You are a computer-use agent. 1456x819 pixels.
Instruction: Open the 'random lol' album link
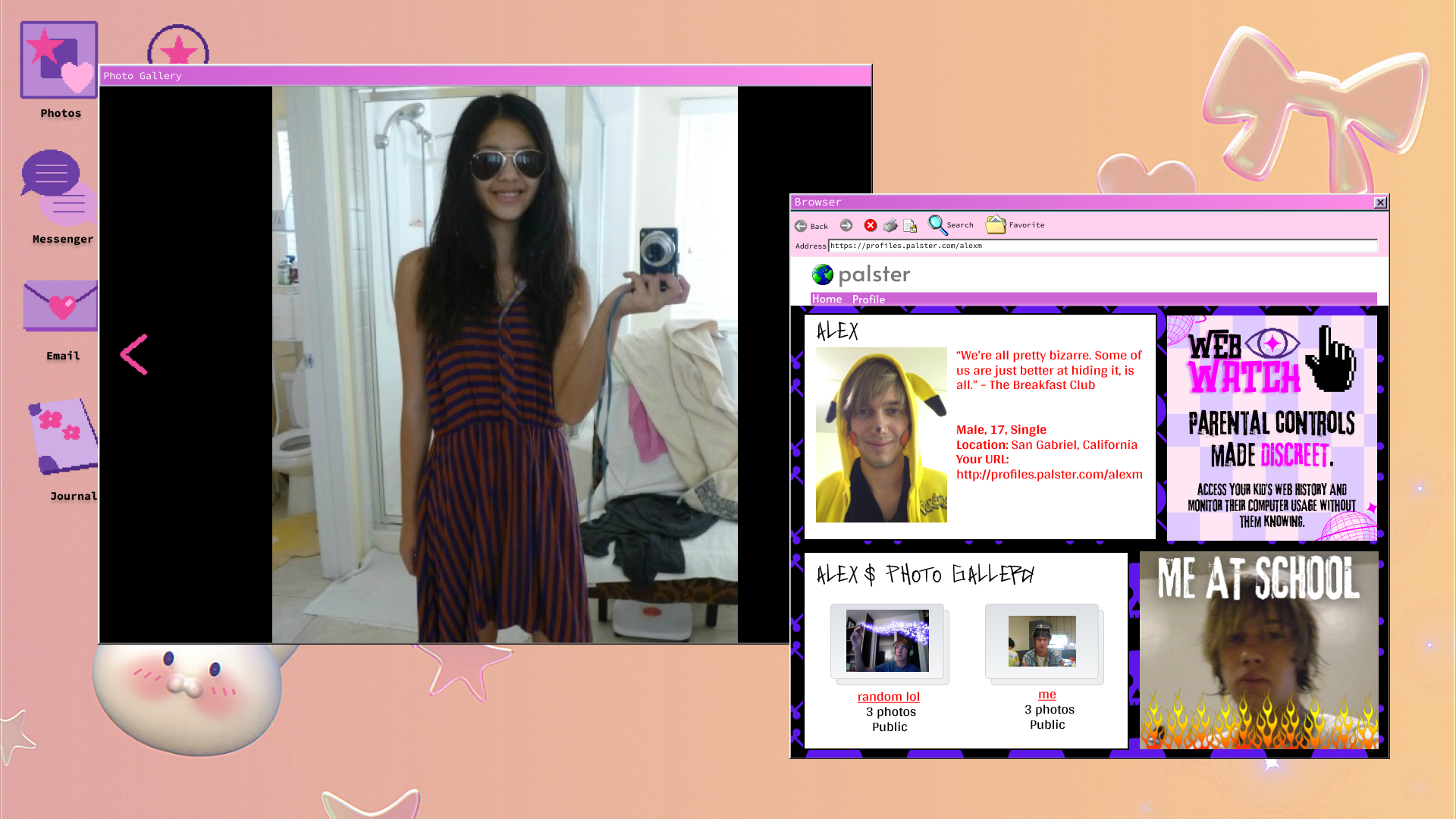(888, 696)
